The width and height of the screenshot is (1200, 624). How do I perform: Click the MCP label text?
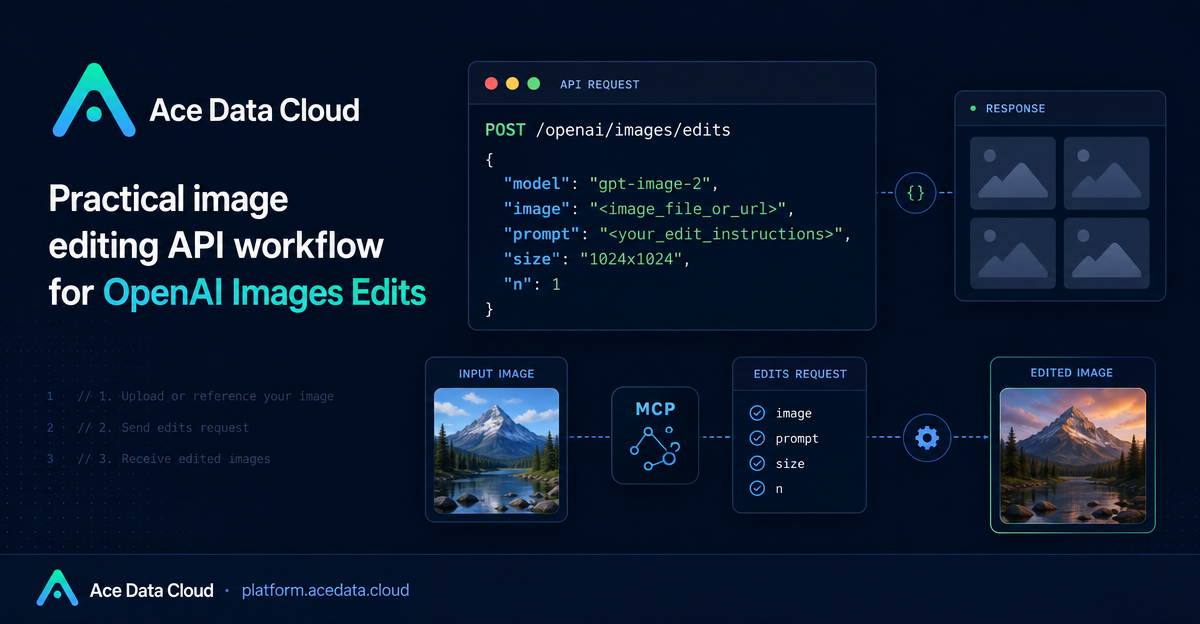[655, 411]
